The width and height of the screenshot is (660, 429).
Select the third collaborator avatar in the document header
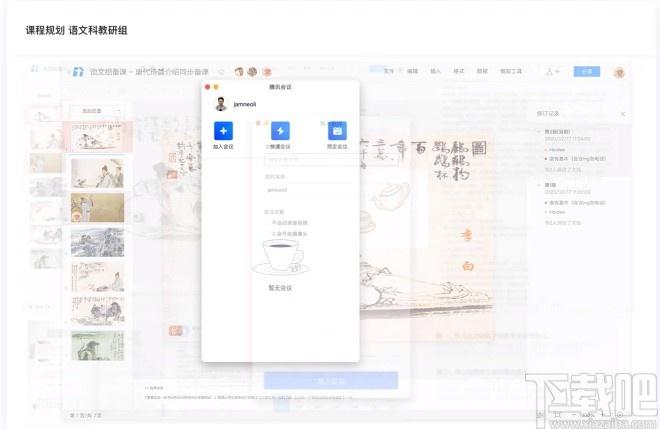tap(266, 72)
